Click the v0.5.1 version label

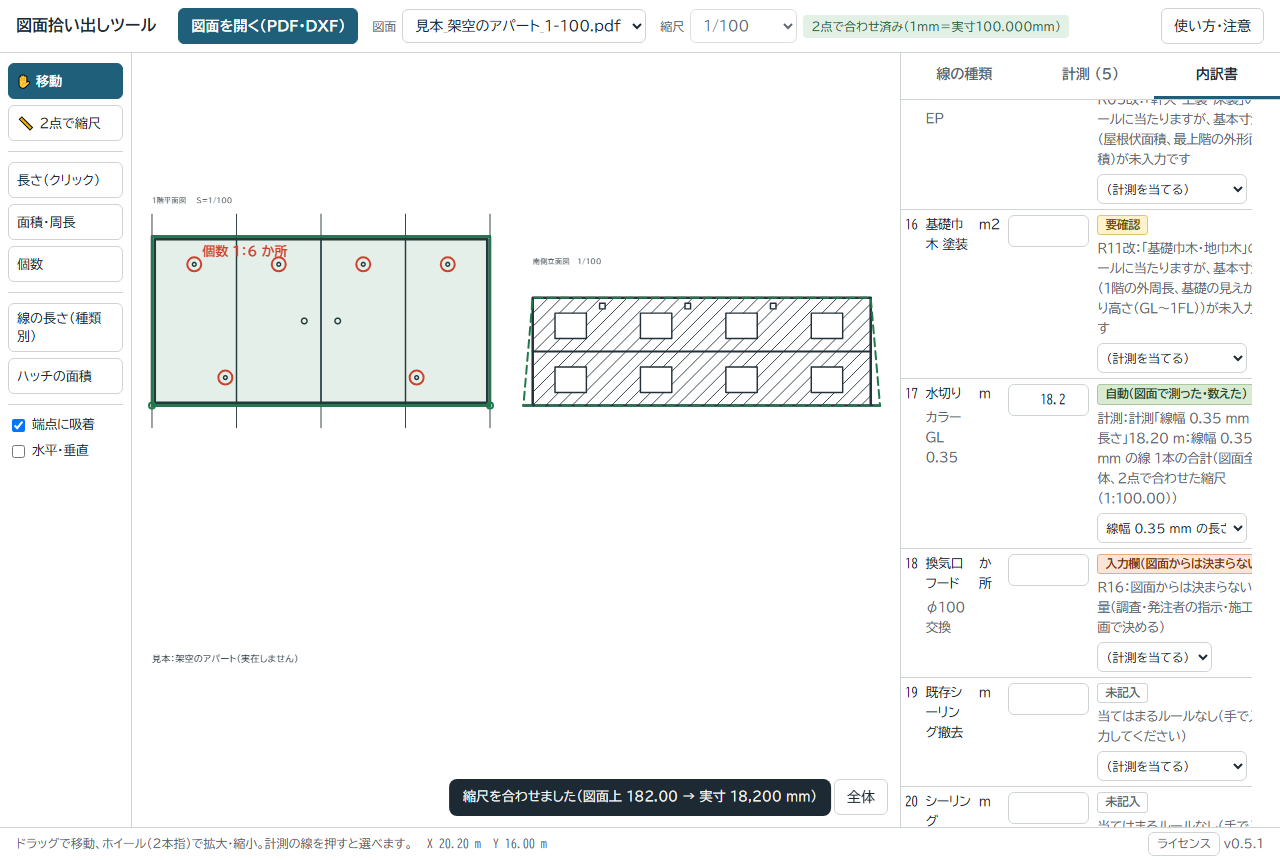click(x=1244, y=844)
